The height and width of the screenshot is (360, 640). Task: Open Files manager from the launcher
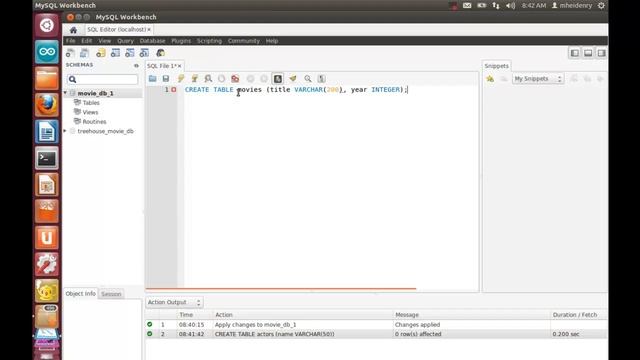(x=47, y=78)
